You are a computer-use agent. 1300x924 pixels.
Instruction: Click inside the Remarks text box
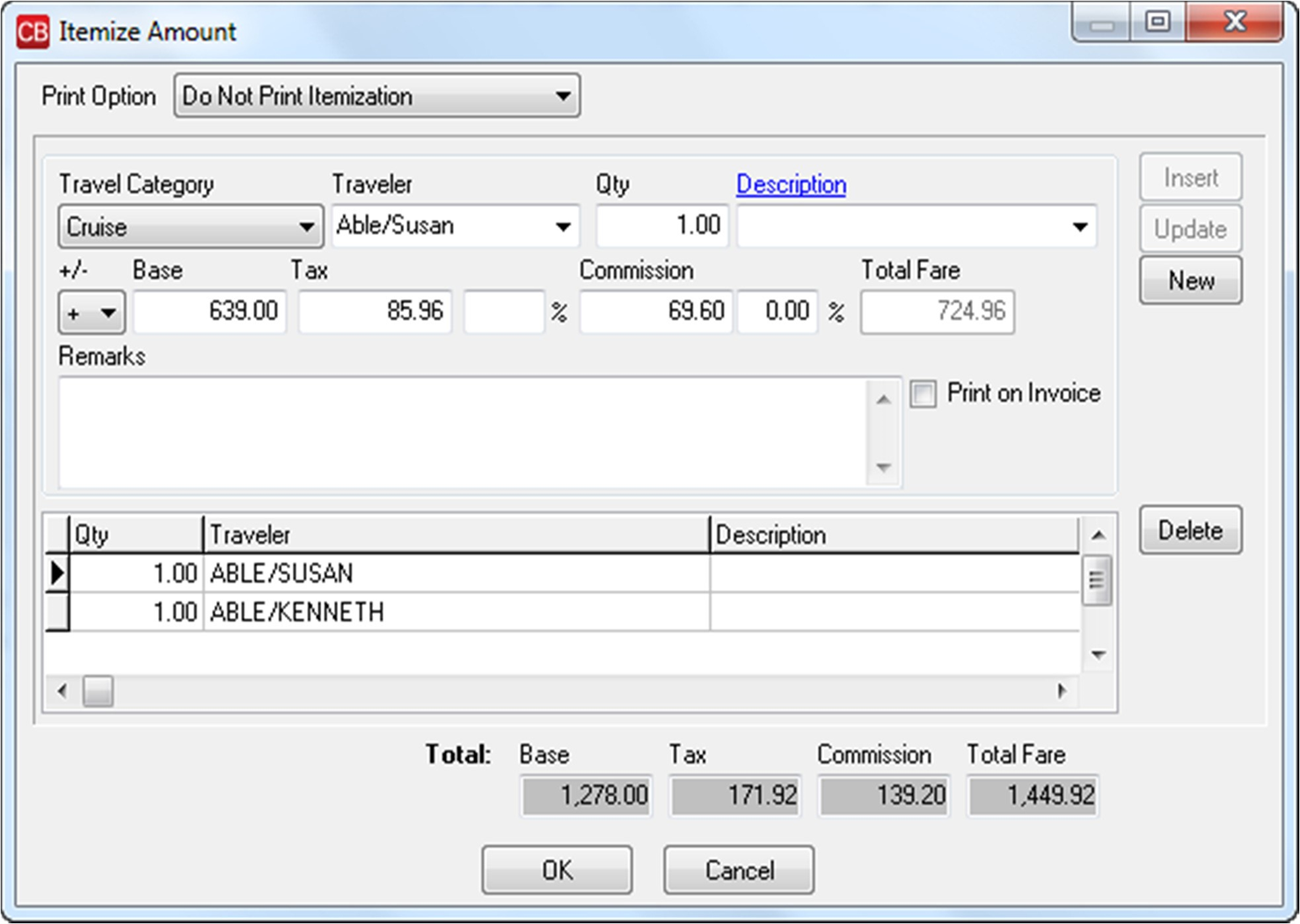tap(464, 433)
